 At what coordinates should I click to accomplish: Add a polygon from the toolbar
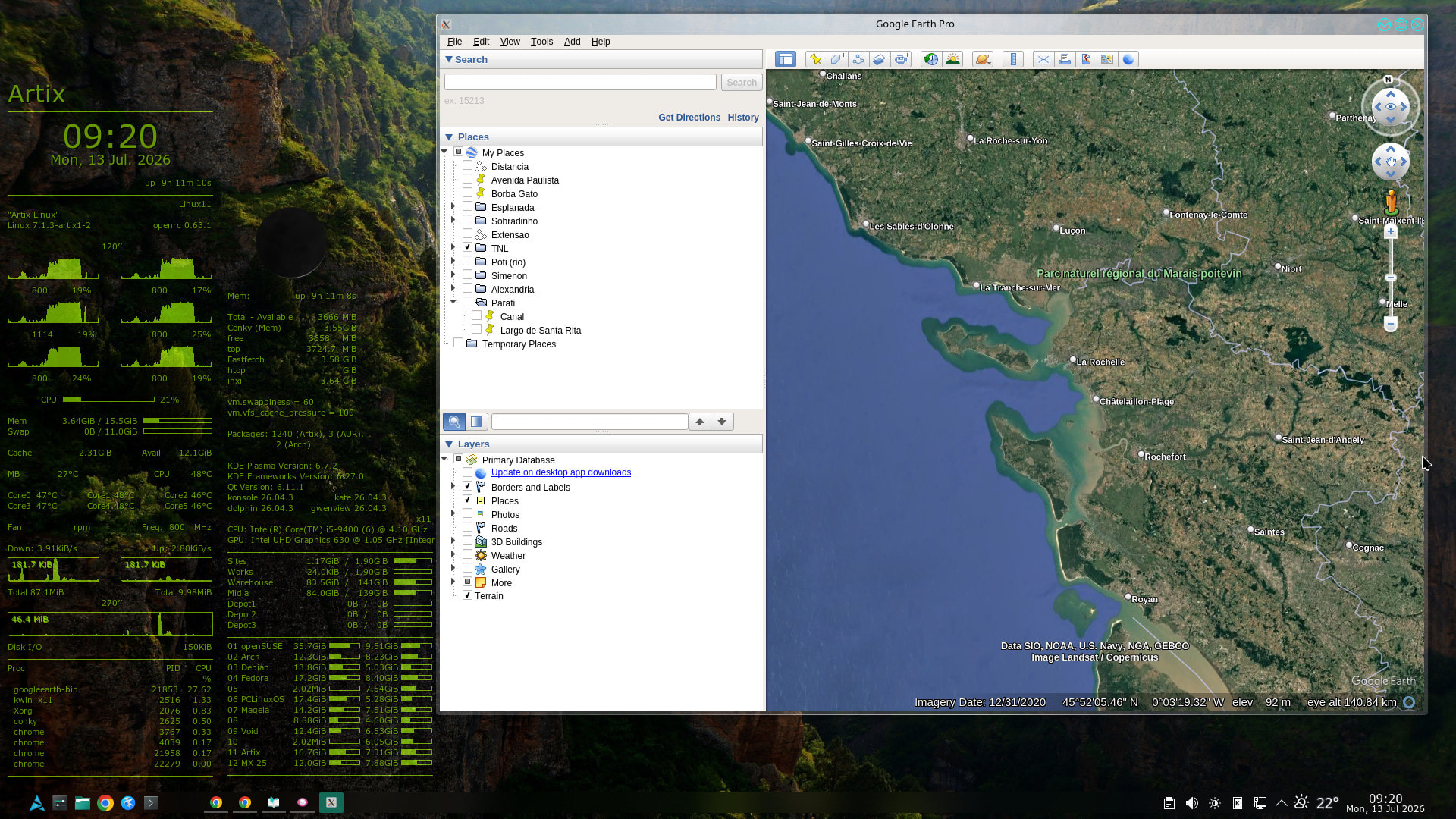point(837,59)
